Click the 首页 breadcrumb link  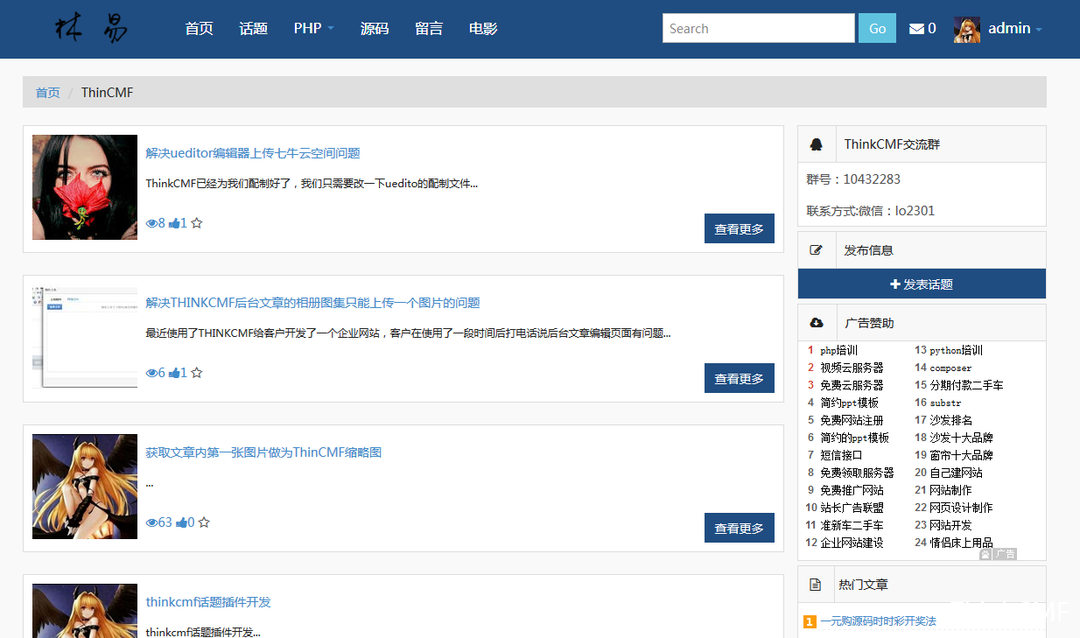pyautogui.click(x=48, y=92)
